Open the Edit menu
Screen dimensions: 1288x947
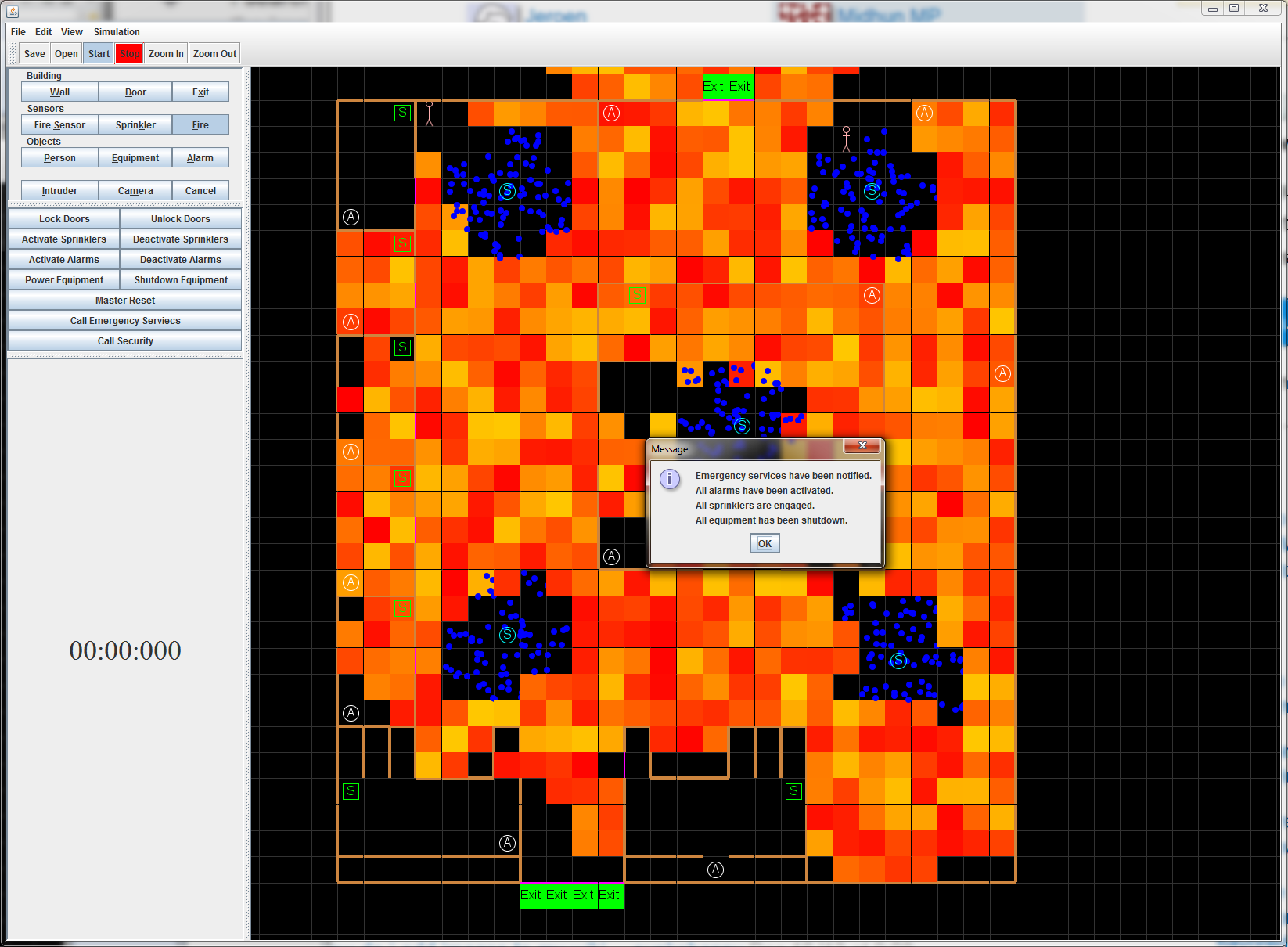43,32
